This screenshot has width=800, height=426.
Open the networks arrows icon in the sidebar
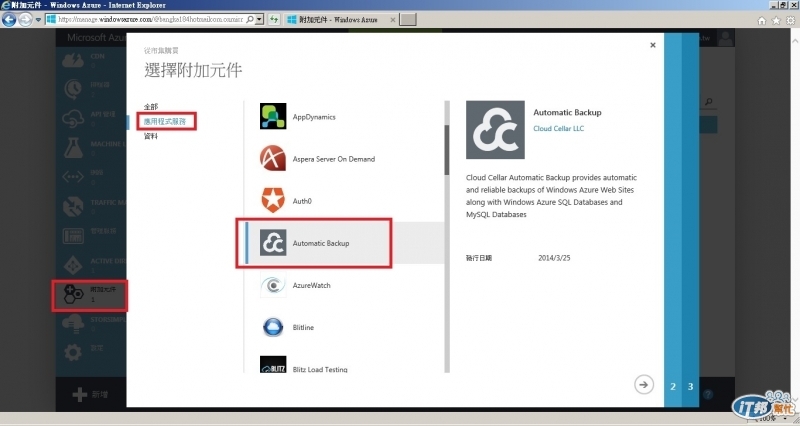point(73,177)
